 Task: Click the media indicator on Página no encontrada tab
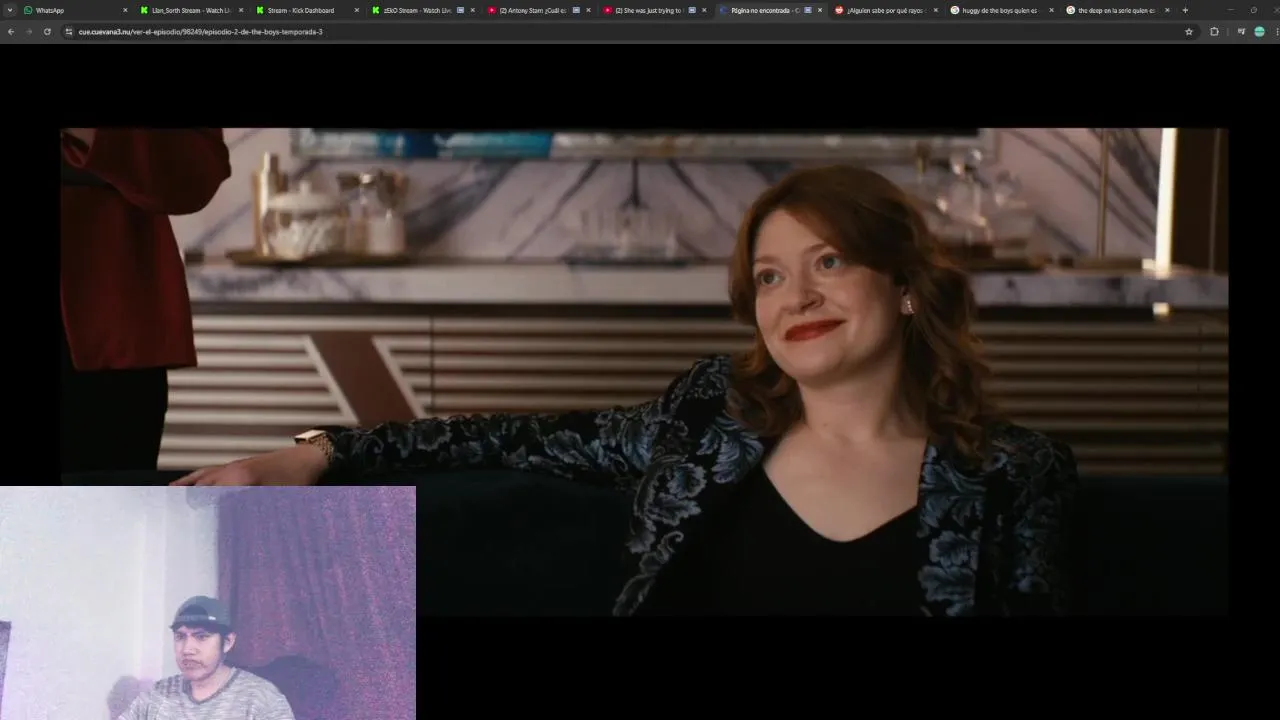[x=808, y=10]
